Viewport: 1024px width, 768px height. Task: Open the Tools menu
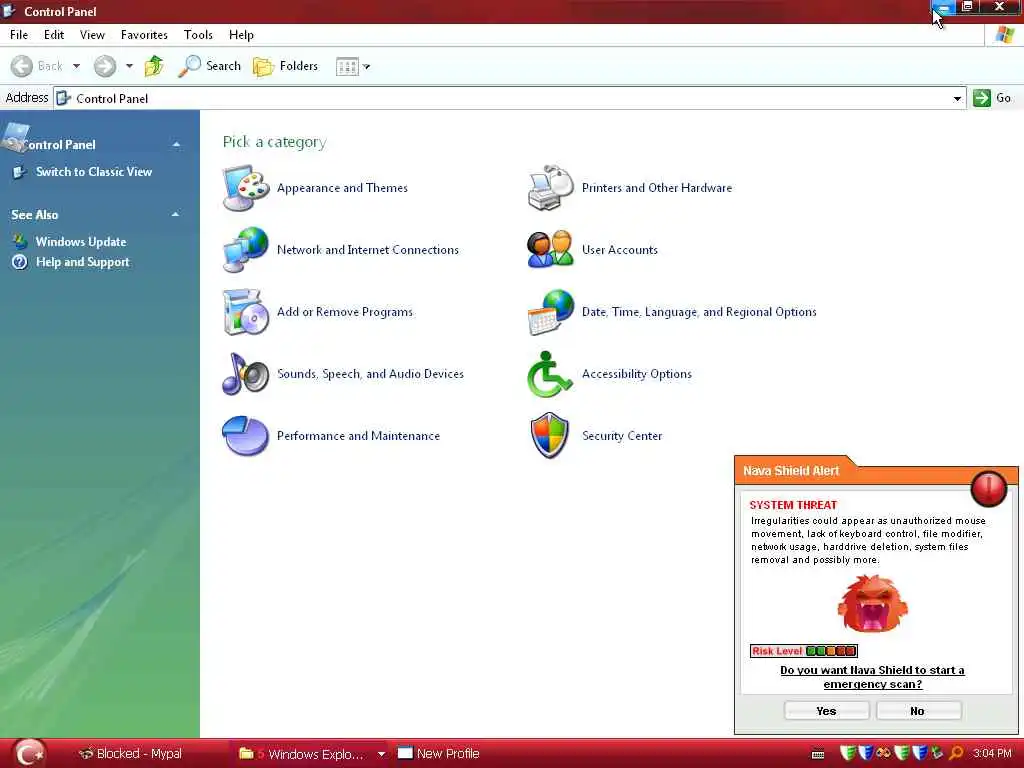coord(198,35)
